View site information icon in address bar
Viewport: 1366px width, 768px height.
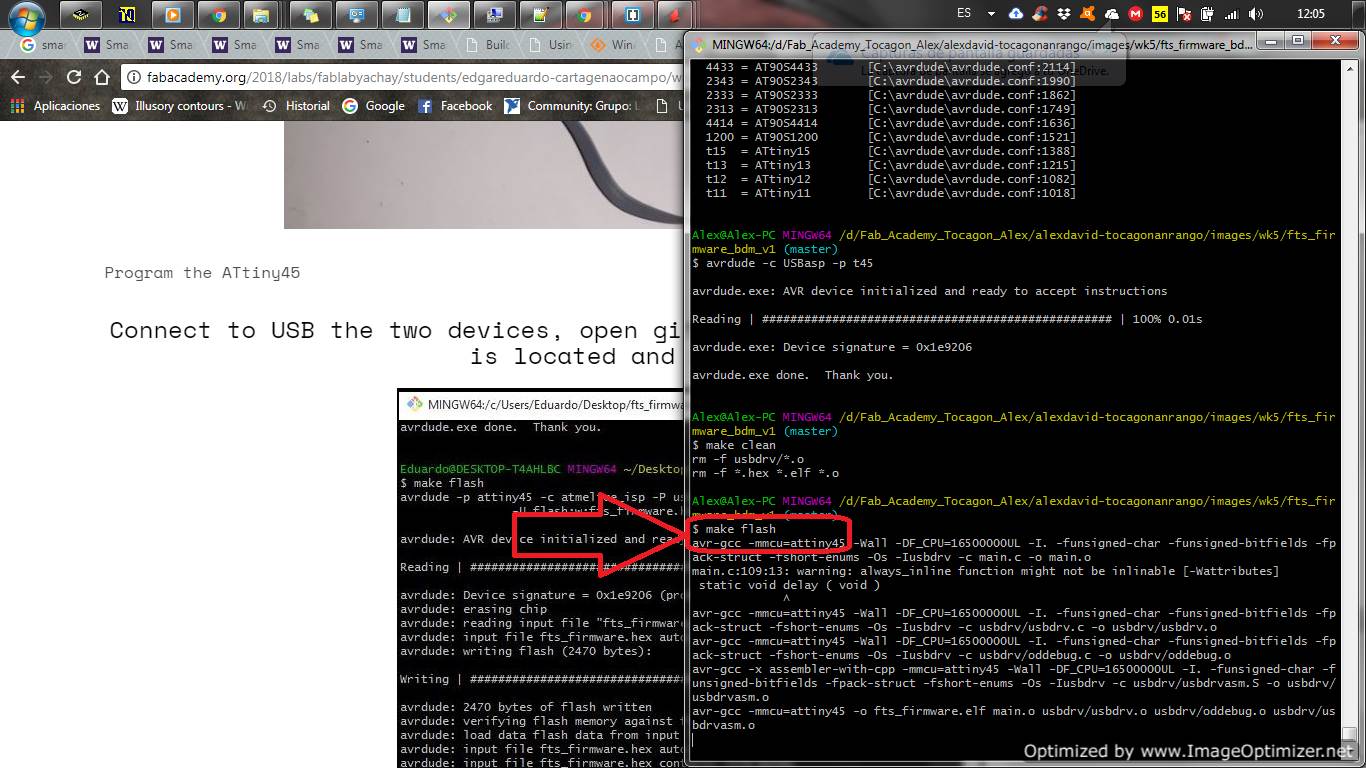(x=134, y=77)
